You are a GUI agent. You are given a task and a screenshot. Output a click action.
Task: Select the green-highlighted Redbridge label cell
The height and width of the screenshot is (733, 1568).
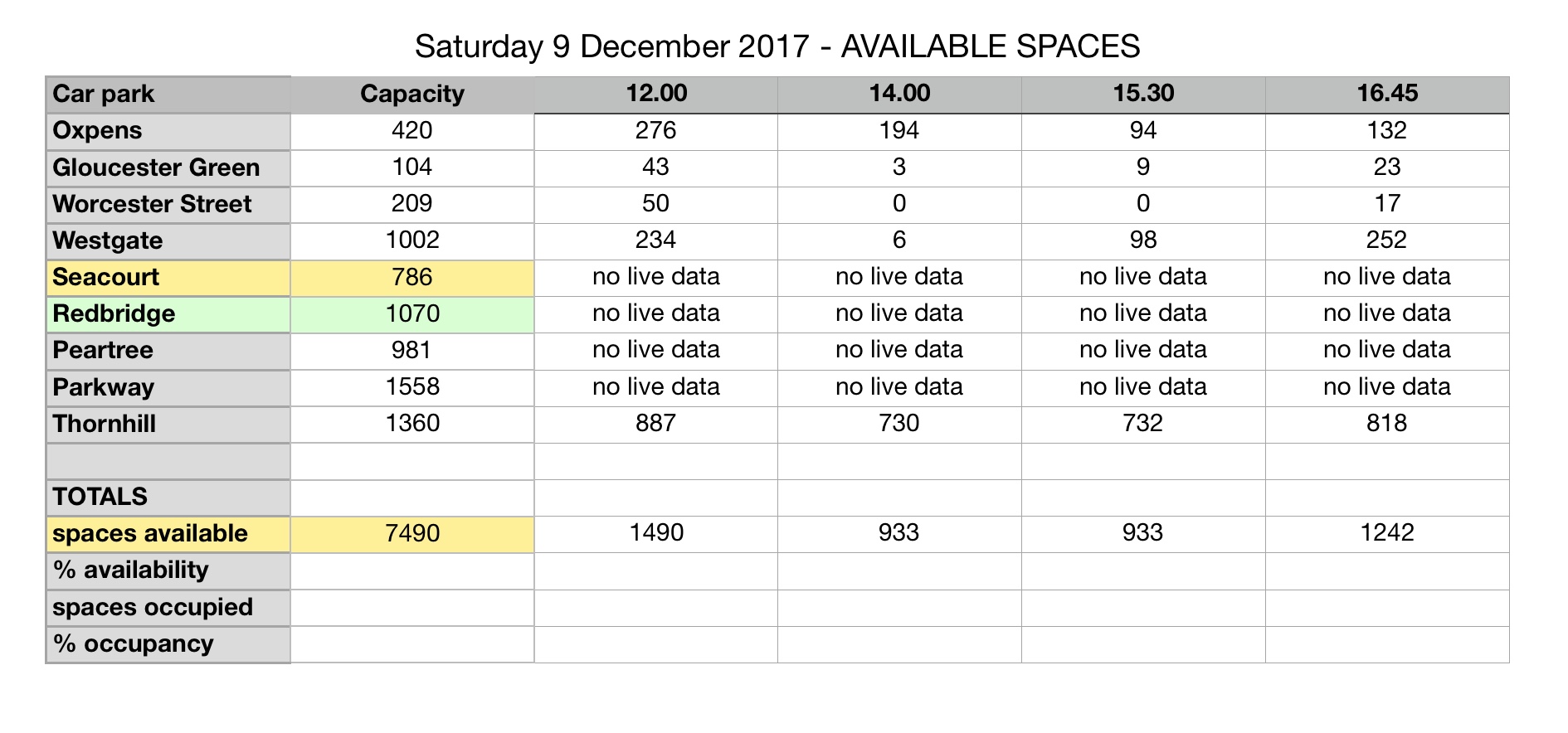[168, 313]
